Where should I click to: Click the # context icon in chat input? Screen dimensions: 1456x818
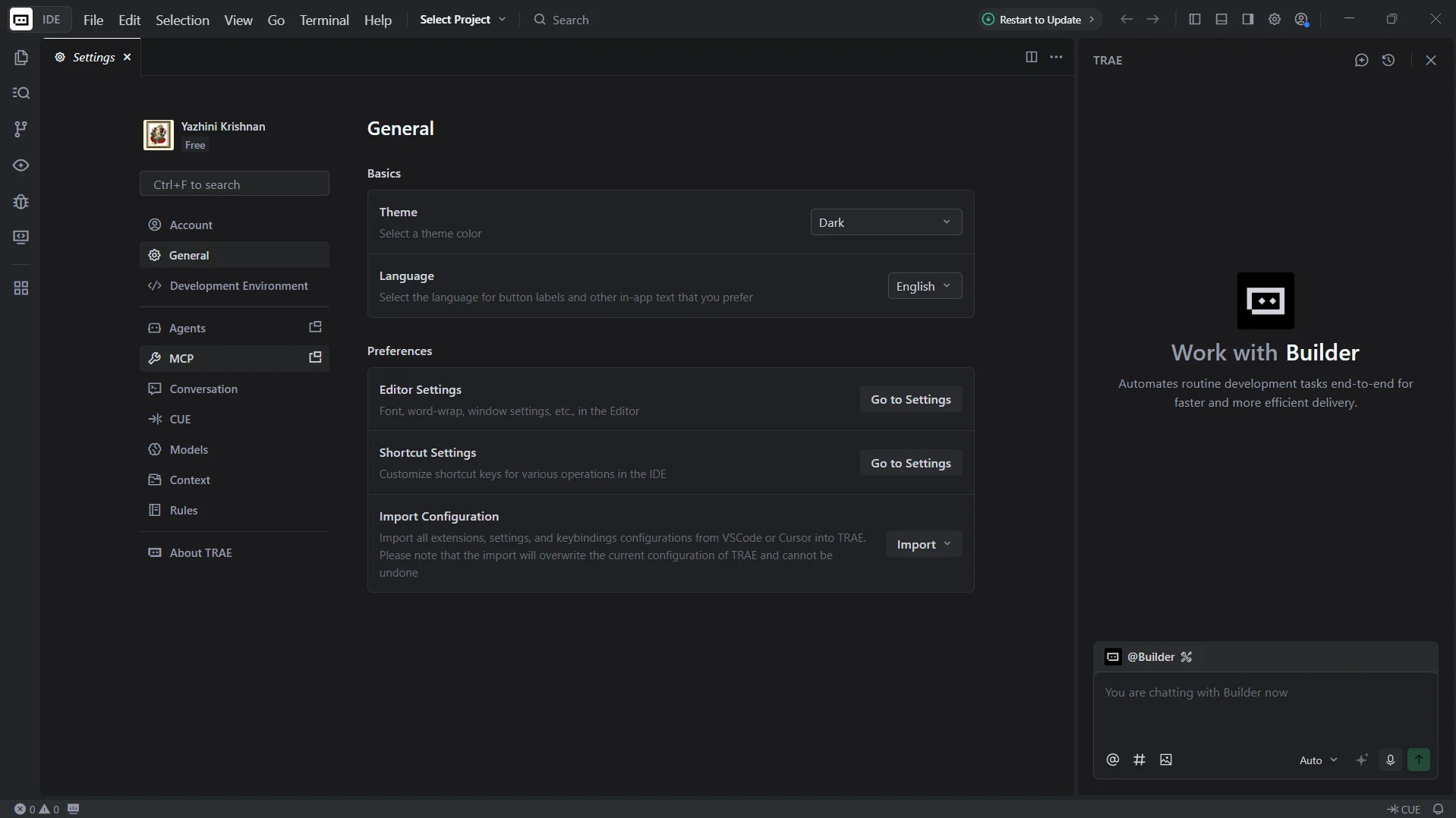1139,760
